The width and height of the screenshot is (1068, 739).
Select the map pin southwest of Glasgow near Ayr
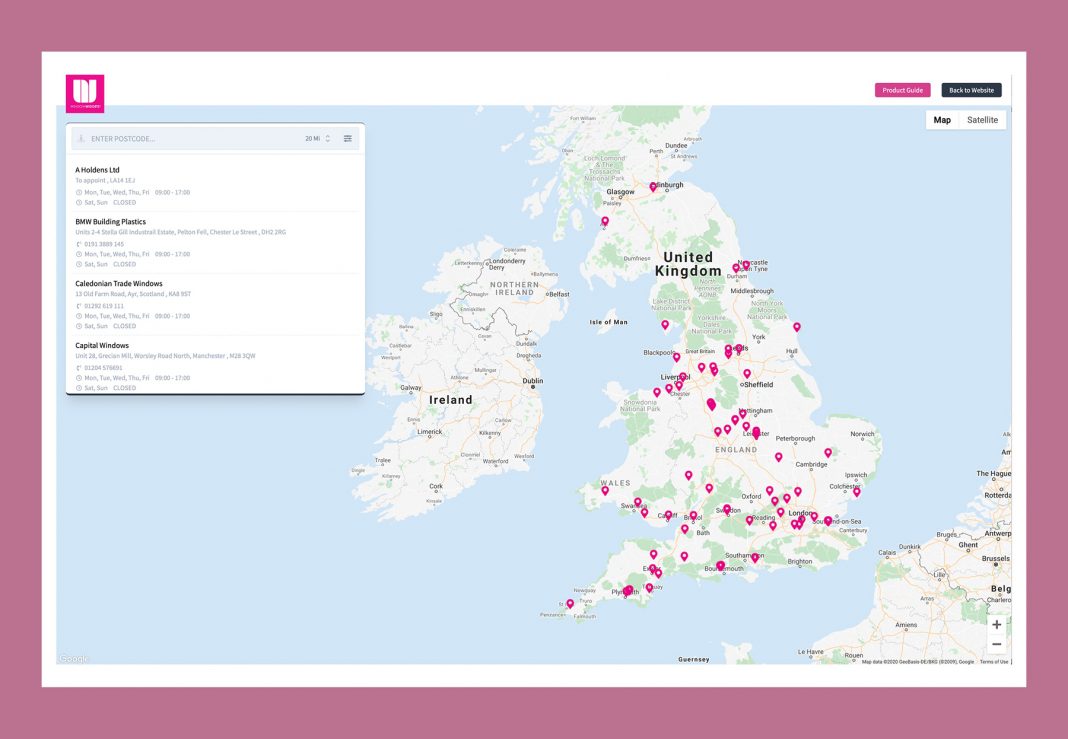(605, 221)
